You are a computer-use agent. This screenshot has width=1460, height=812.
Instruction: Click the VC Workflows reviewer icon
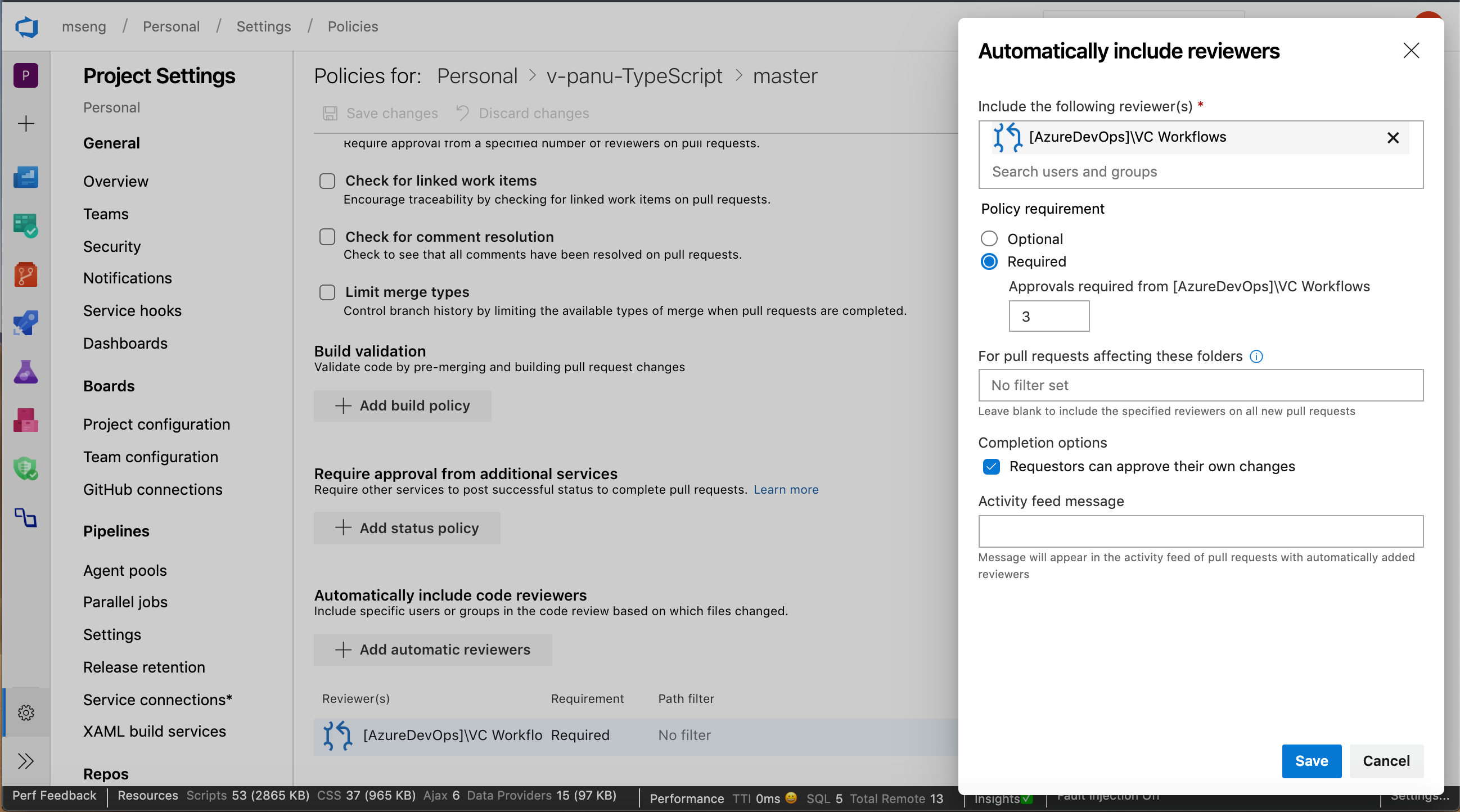click(x=1006, y=137)
